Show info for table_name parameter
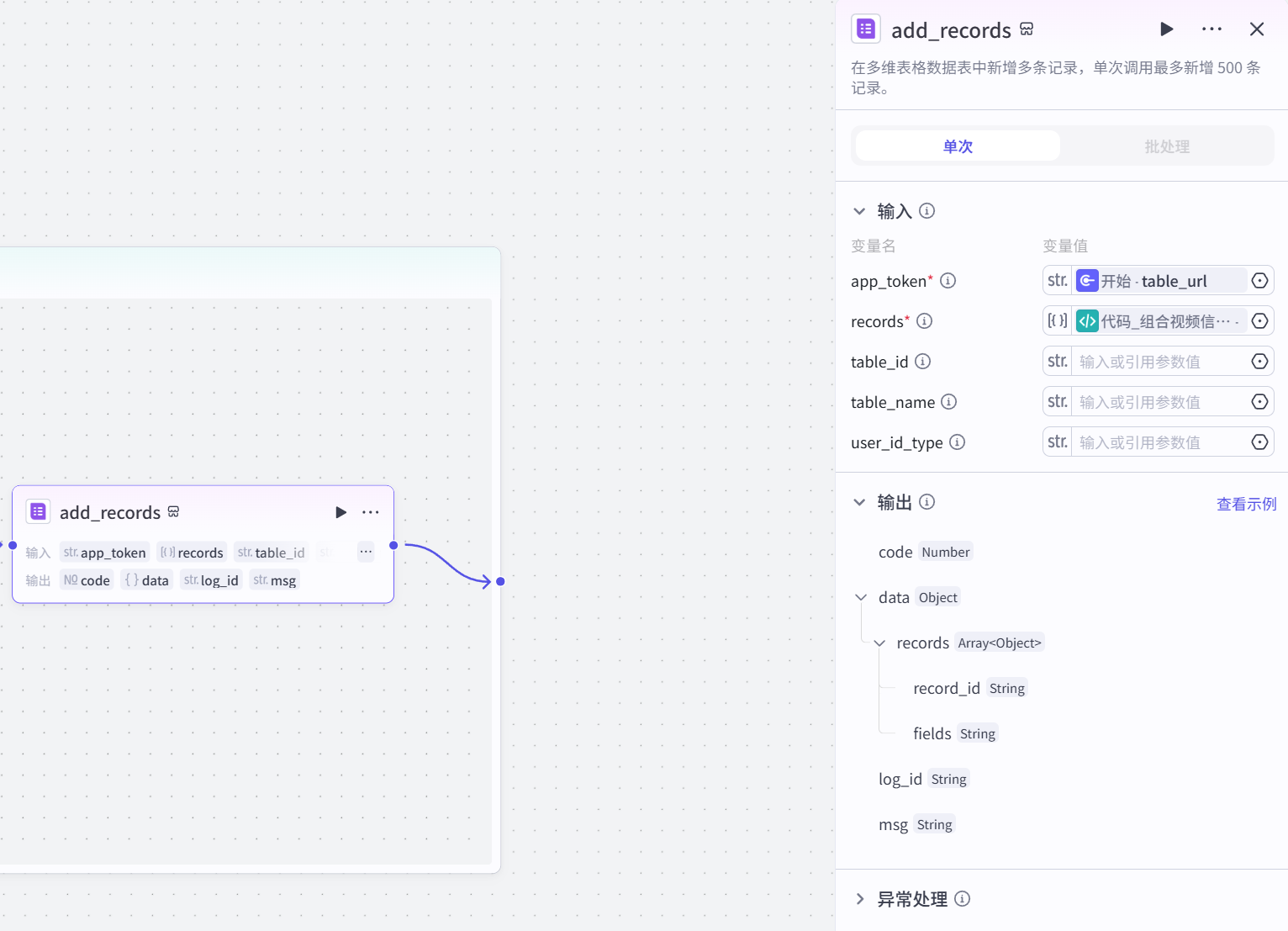Screen dimensions: 1288x931 948,402
